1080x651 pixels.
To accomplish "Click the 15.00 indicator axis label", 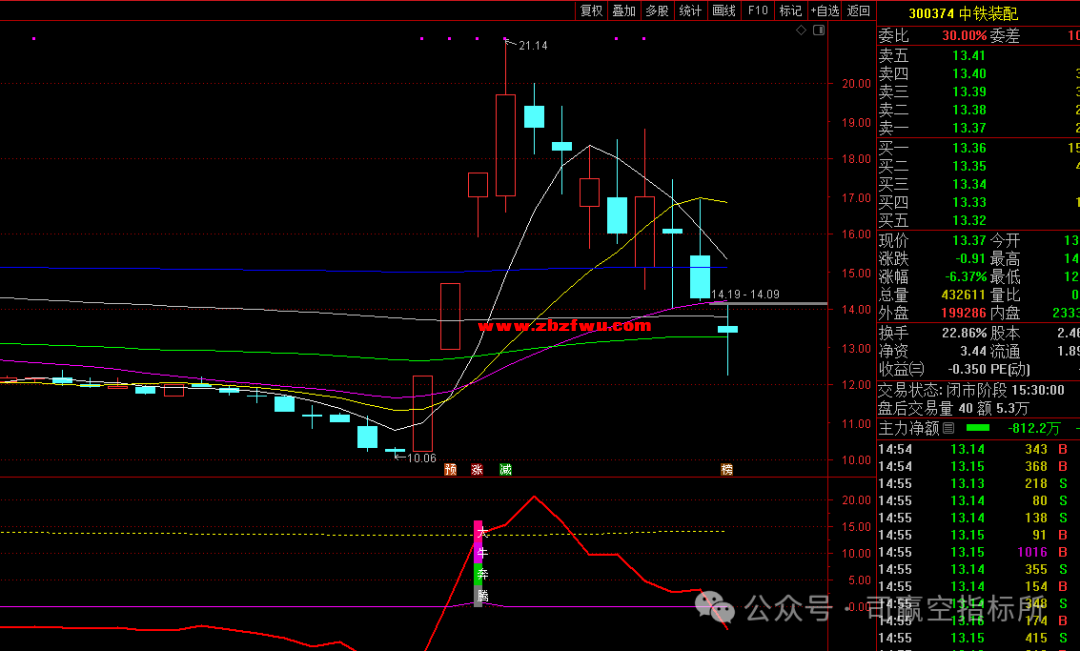I will click(x=857, y=526).
